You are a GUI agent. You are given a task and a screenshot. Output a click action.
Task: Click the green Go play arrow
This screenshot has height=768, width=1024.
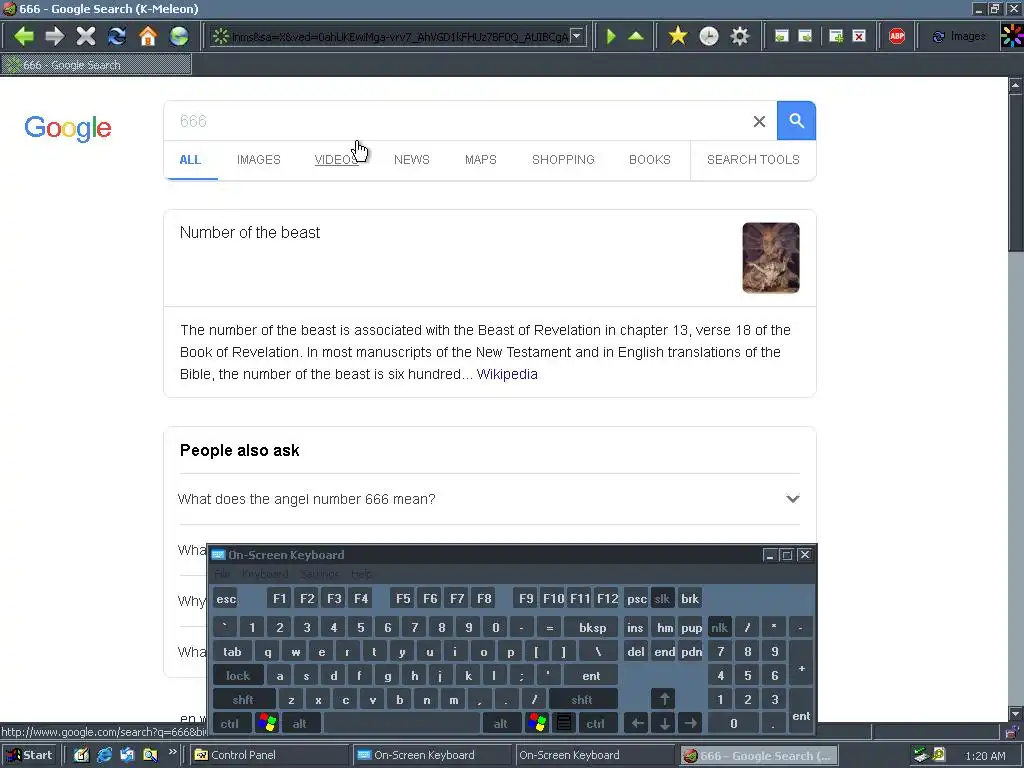point(611,36)
